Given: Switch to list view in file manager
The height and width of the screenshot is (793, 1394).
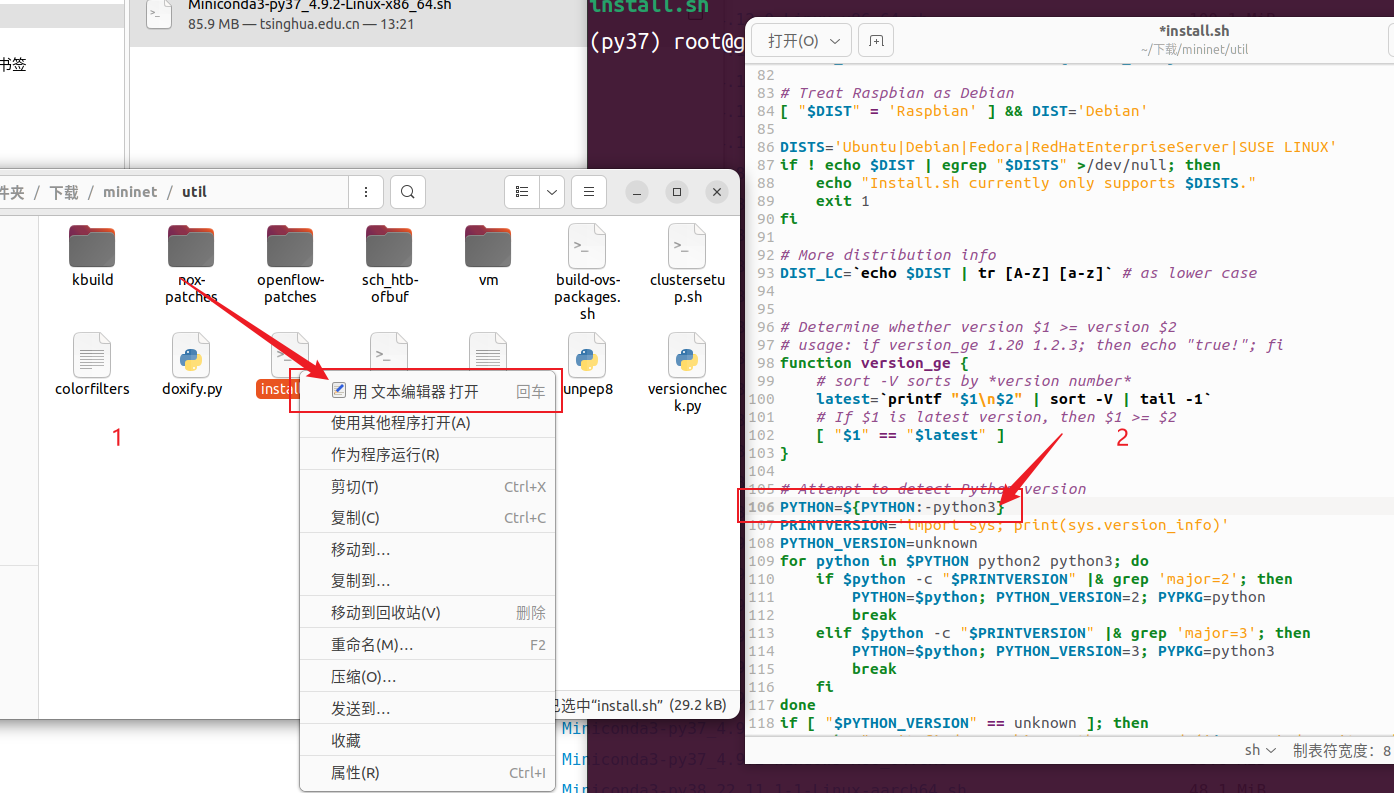Looking at the screenshot, I should click(x=522, y=192).
